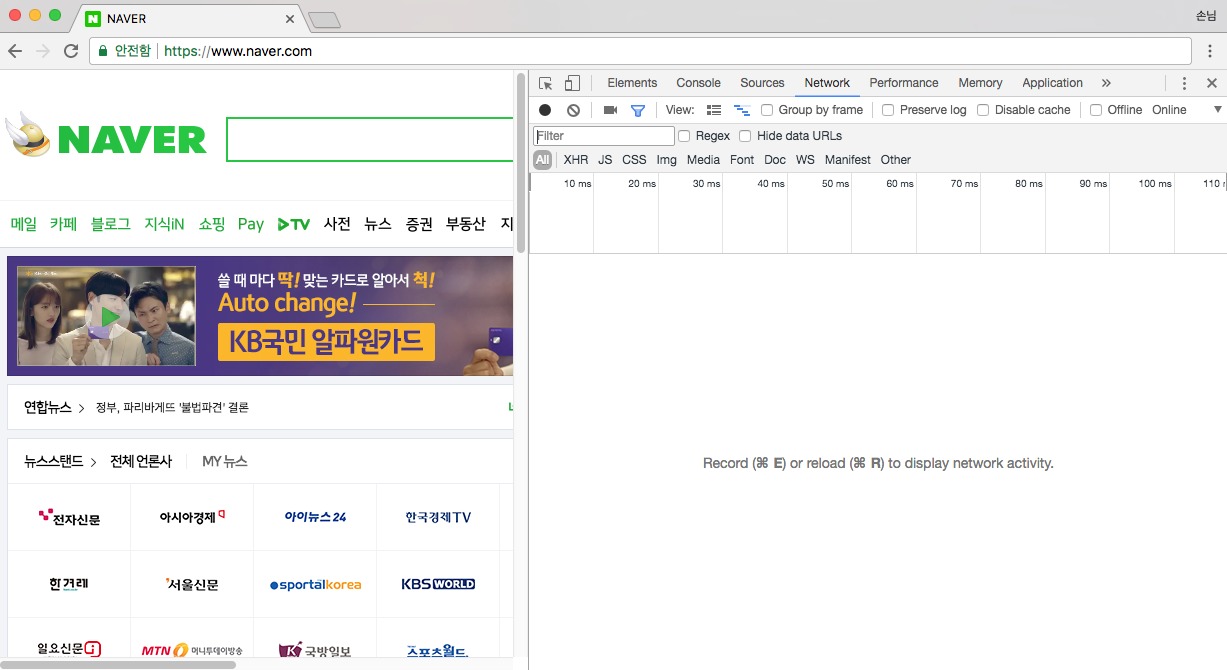The height and width of the screenshot is (670, 1227).
Task: Enable the Regex filter checkbox
Action: [684, 136]
